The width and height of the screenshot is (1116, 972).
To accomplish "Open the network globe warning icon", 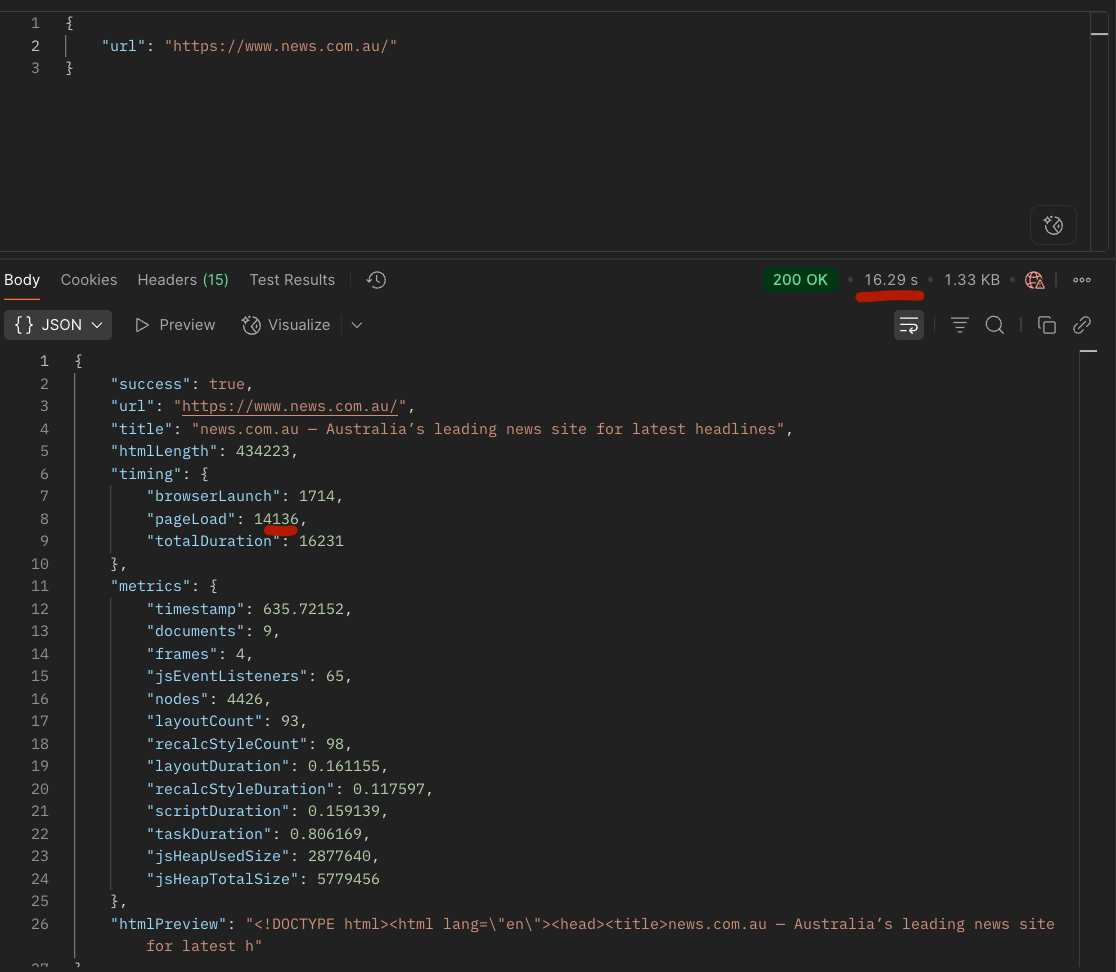I will (x=1034, y=280).
